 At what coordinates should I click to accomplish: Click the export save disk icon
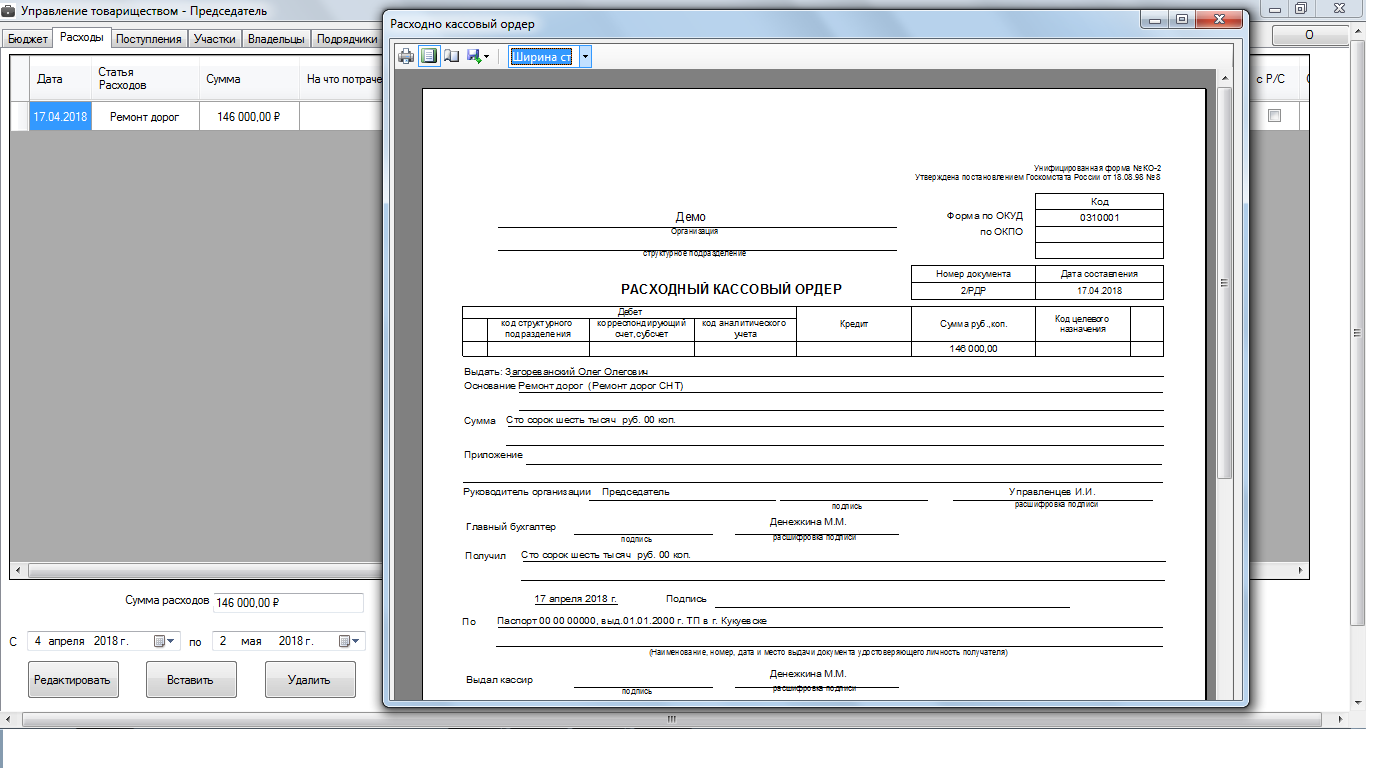472,57
